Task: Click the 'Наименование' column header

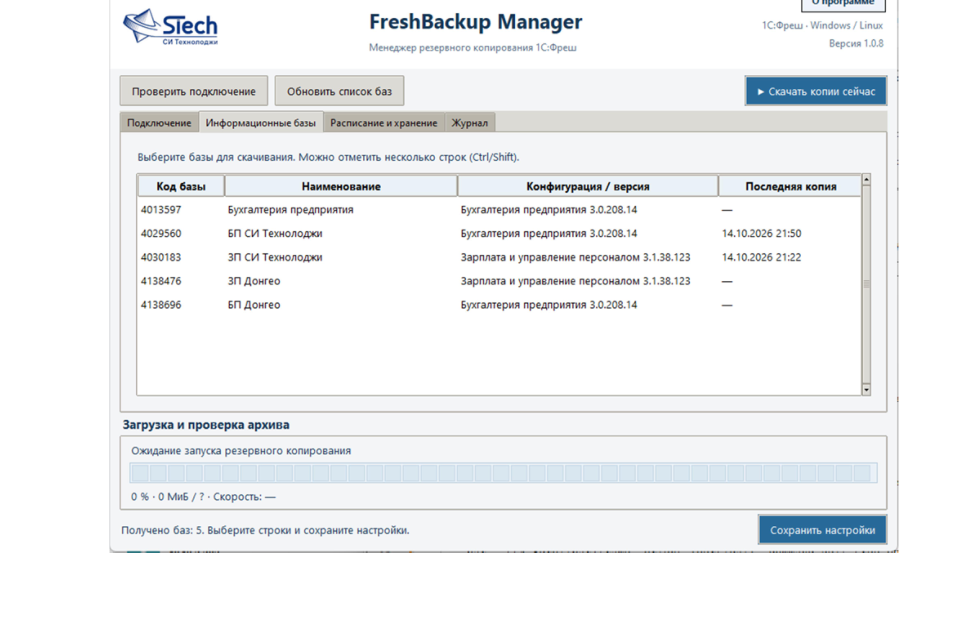Action: click(341, 186)
